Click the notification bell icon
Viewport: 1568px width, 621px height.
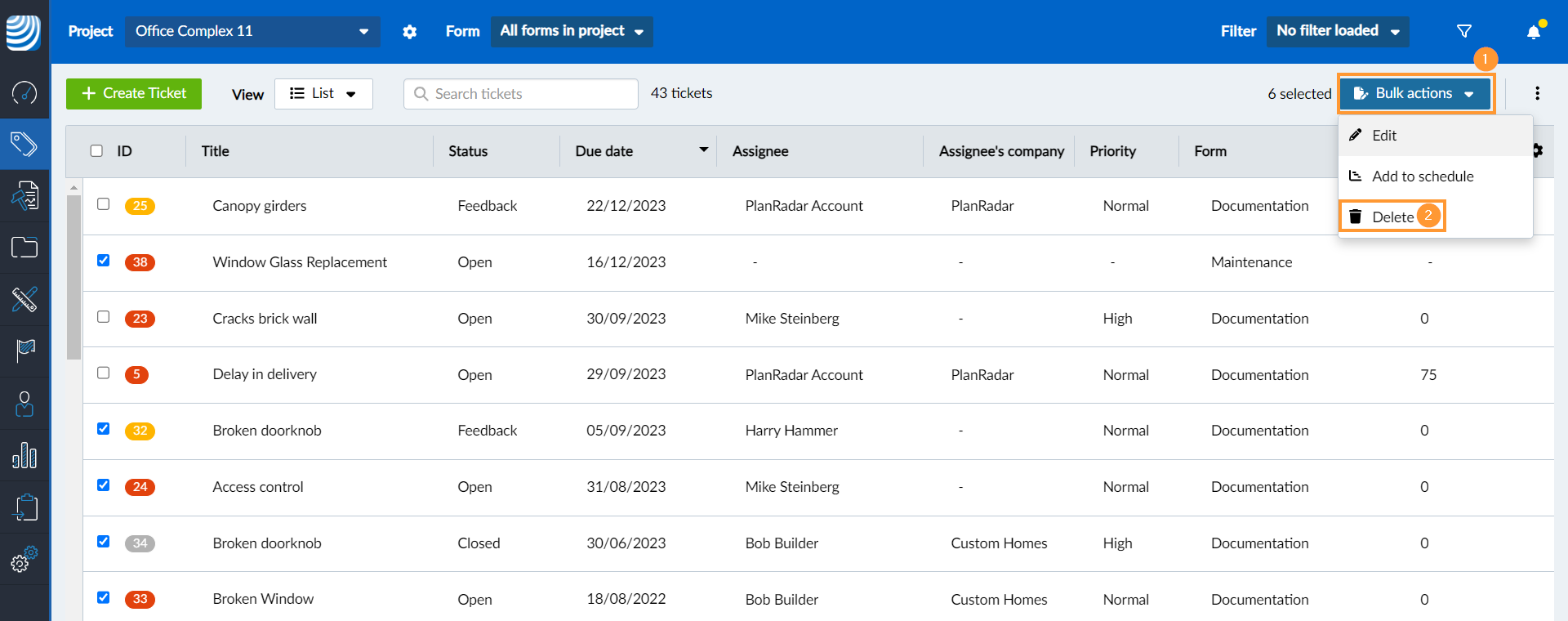pyautogui.click(x=1534, y=32)
